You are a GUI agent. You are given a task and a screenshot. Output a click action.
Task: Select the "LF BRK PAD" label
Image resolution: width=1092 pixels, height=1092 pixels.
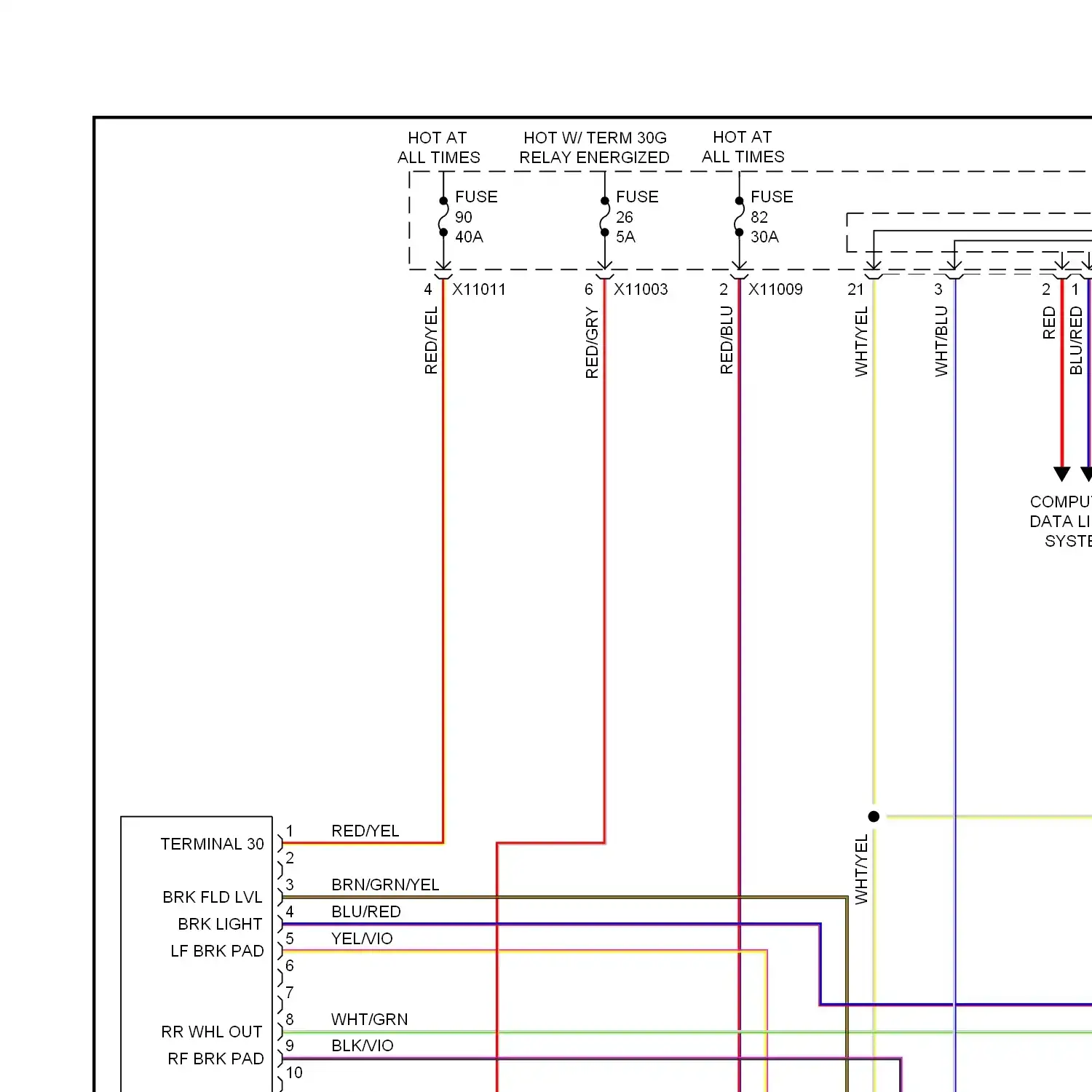217,951
